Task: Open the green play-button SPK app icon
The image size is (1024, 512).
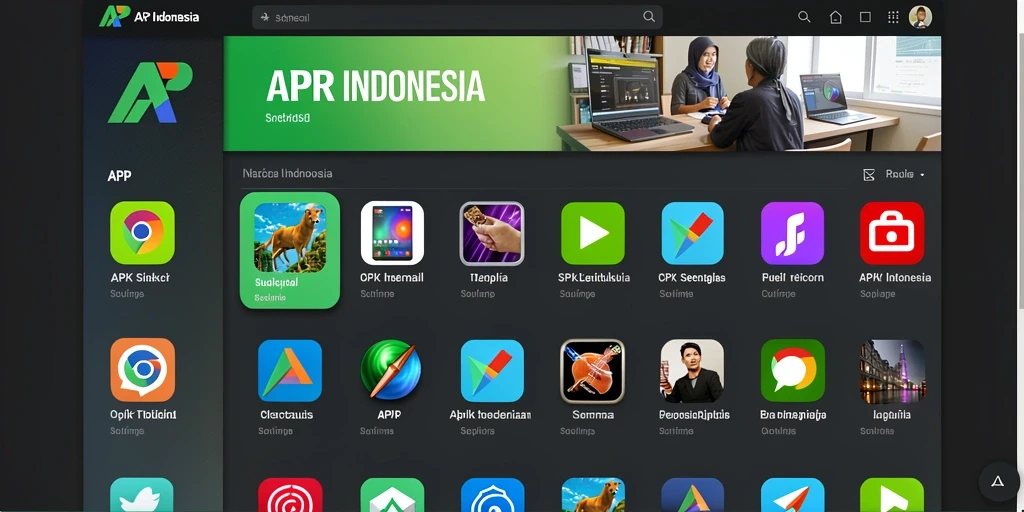Action: pyautogui.click(x=593, y=233)
